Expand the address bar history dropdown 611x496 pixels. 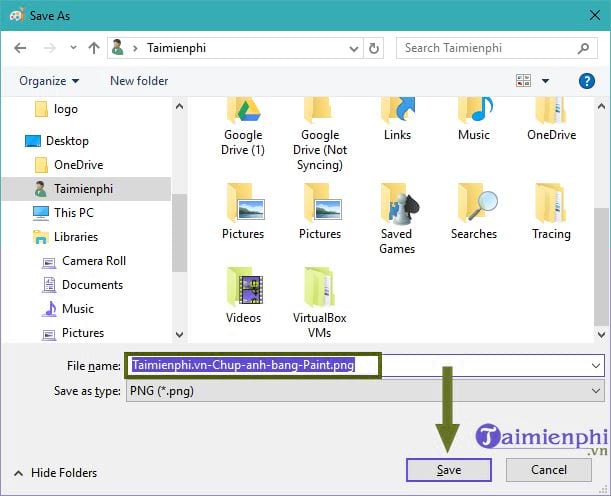coord(354,49)
